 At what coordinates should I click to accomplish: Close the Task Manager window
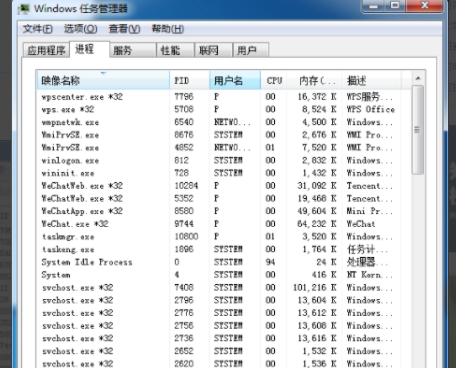(425, 6)
